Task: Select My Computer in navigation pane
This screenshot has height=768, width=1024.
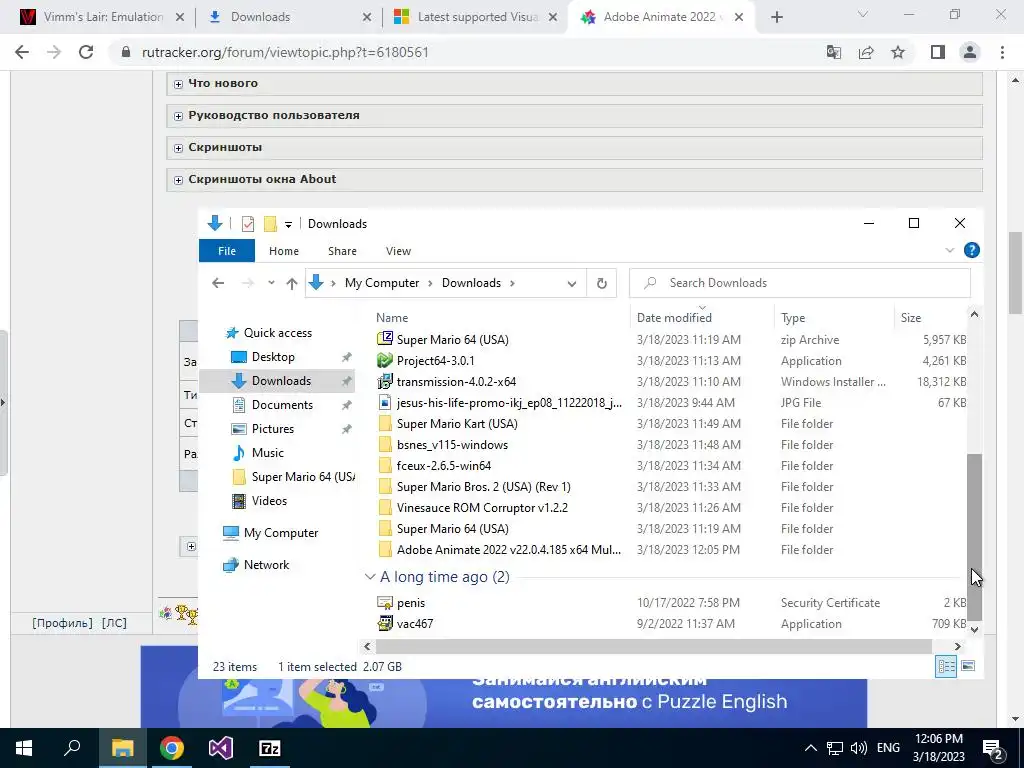Action: point(281,533)
